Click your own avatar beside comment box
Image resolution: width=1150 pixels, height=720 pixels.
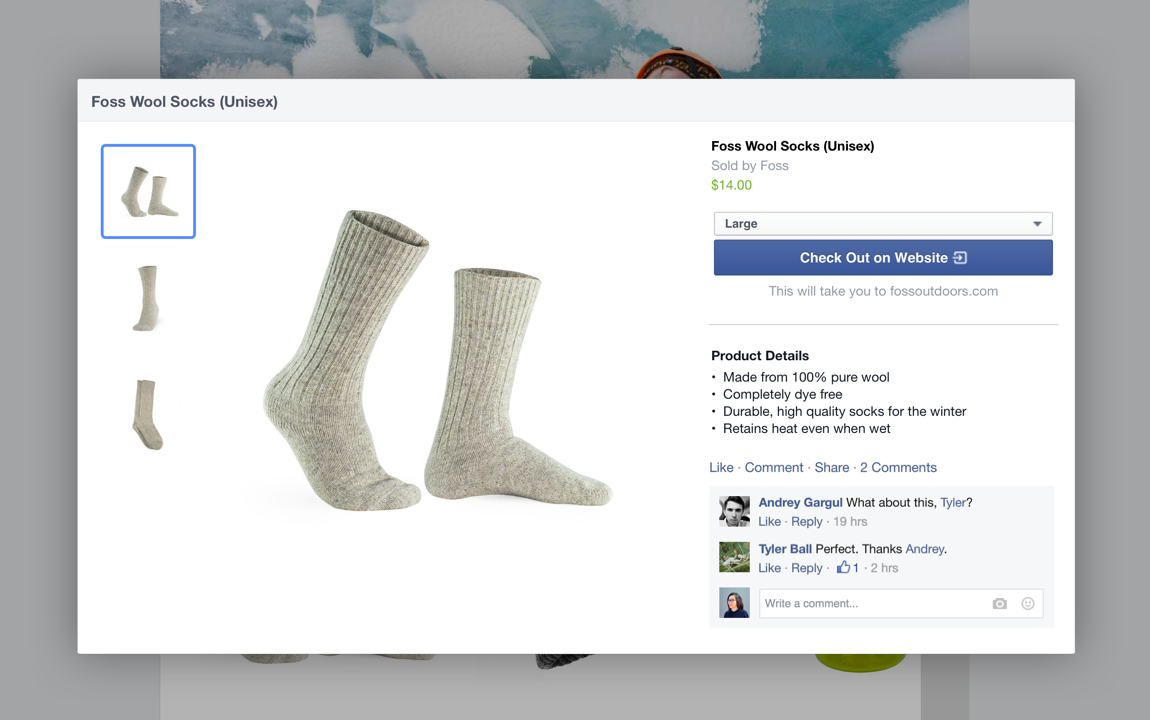[734, 603]
